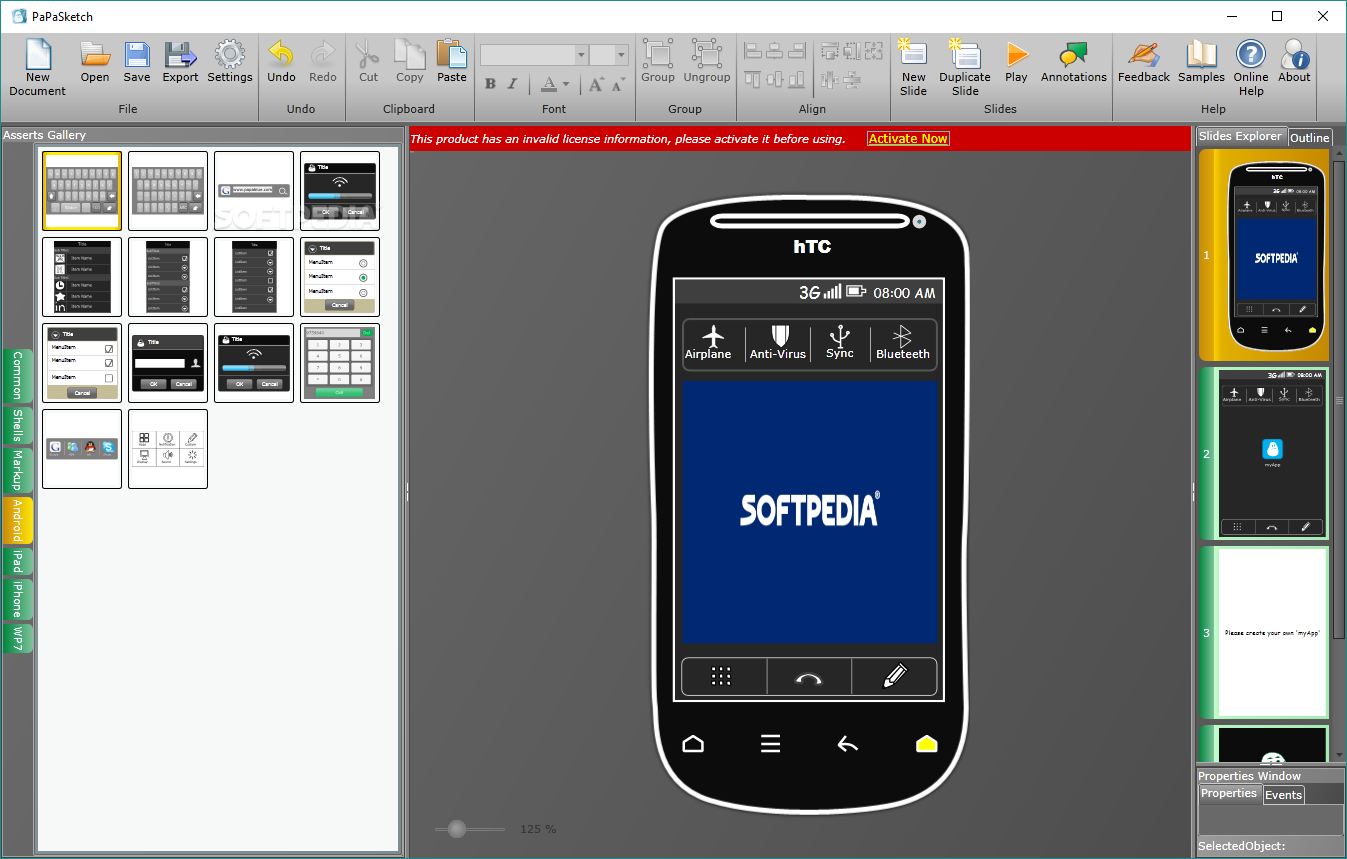Select slide 2 with myApp icon
The height and width of the screenshot is (859, 1347).
click(1264, 453)
